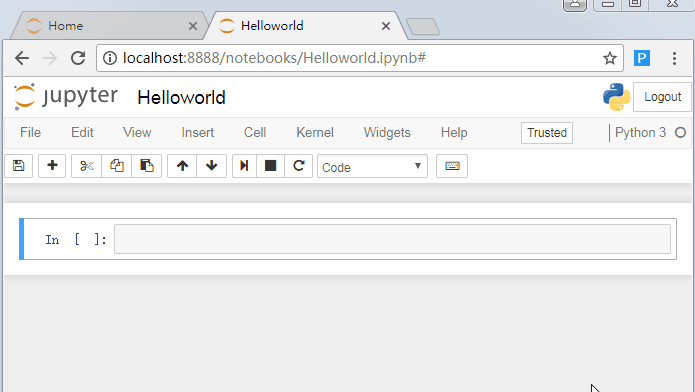
Task: Open the Edit menu
Action: tap(82, 133)
